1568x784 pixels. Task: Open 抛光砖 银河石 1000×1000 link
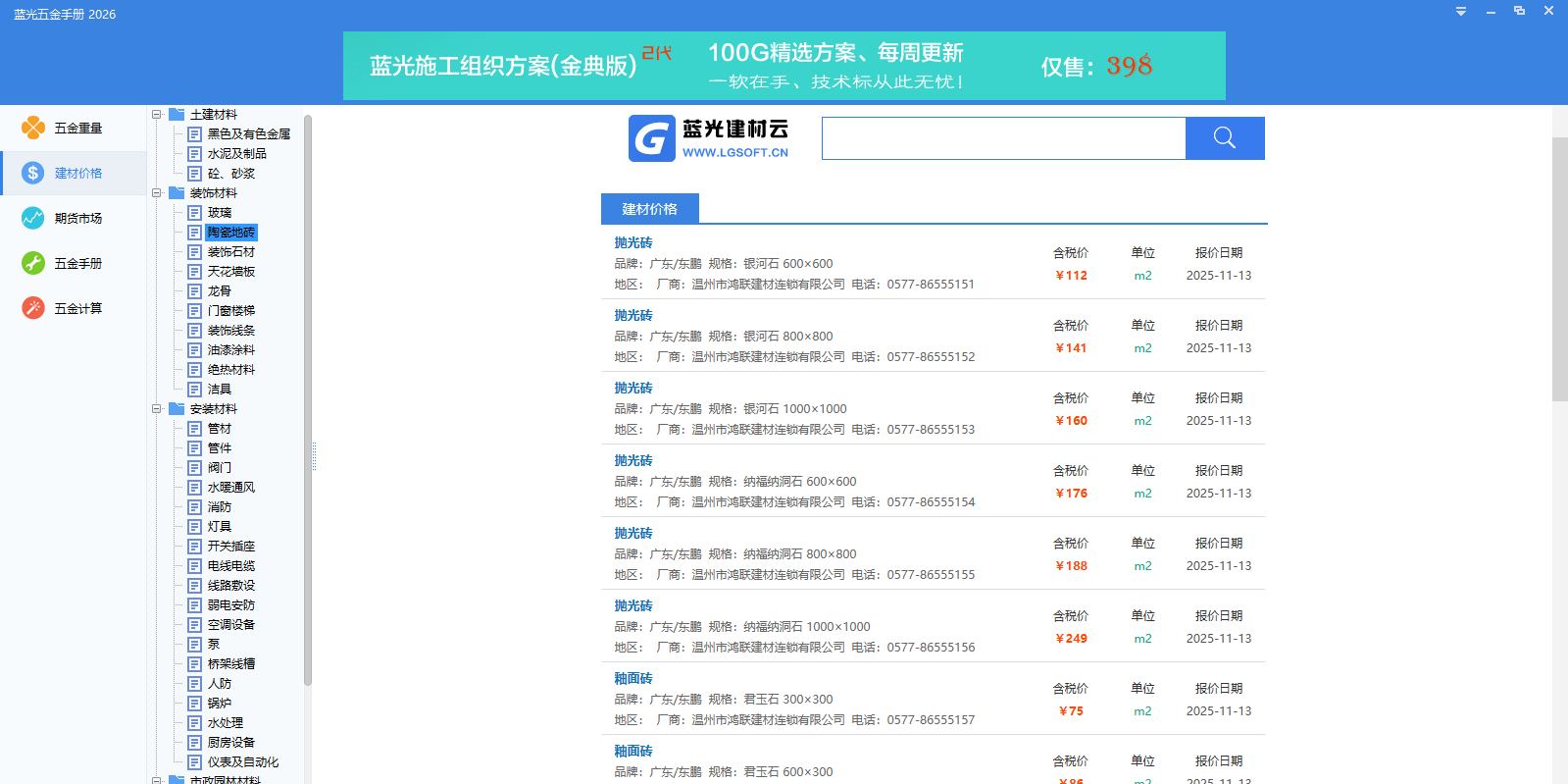point(633,389)
